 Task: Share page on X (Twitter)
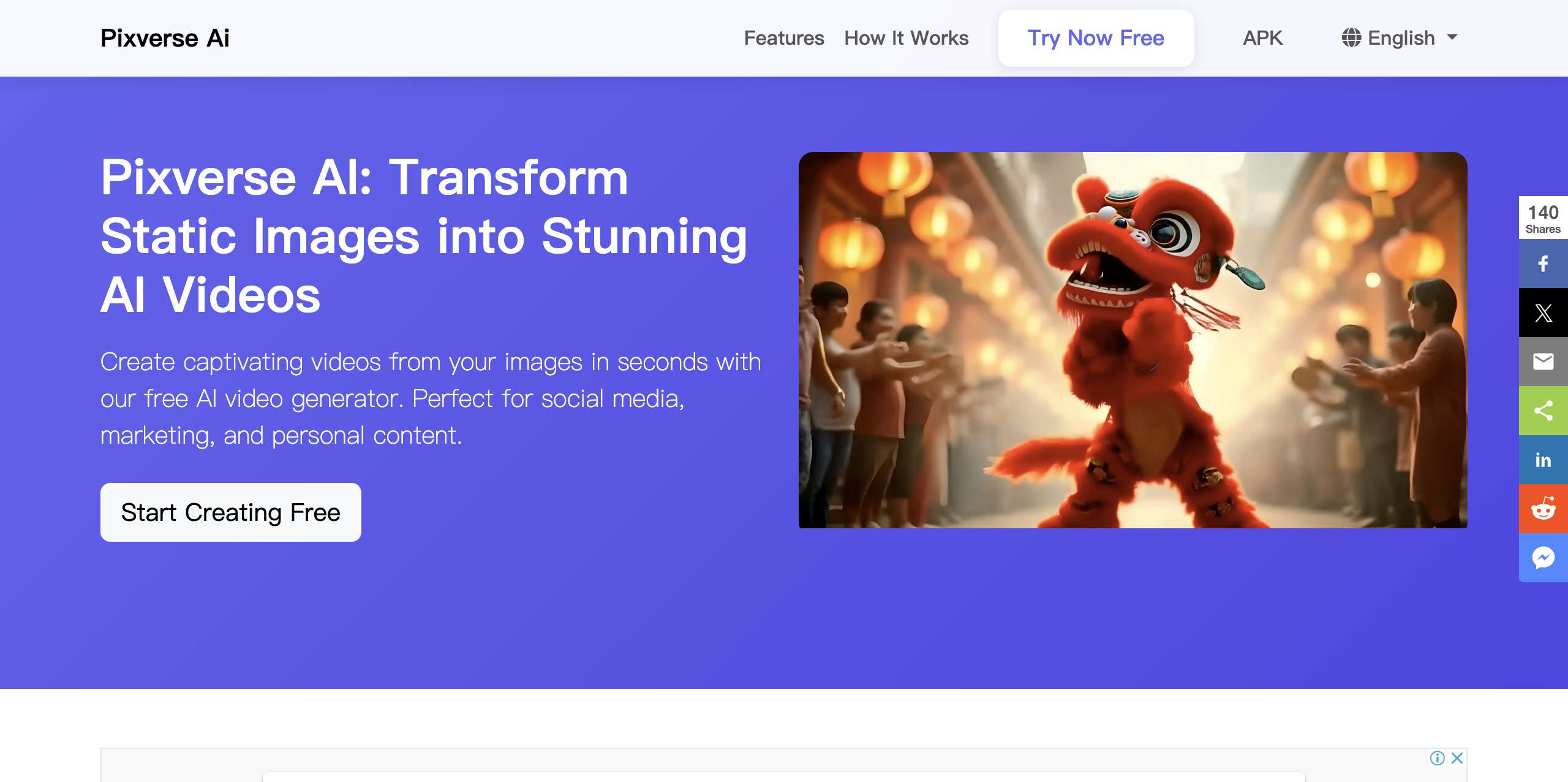pyautogui.click(x=1543, y=313)
